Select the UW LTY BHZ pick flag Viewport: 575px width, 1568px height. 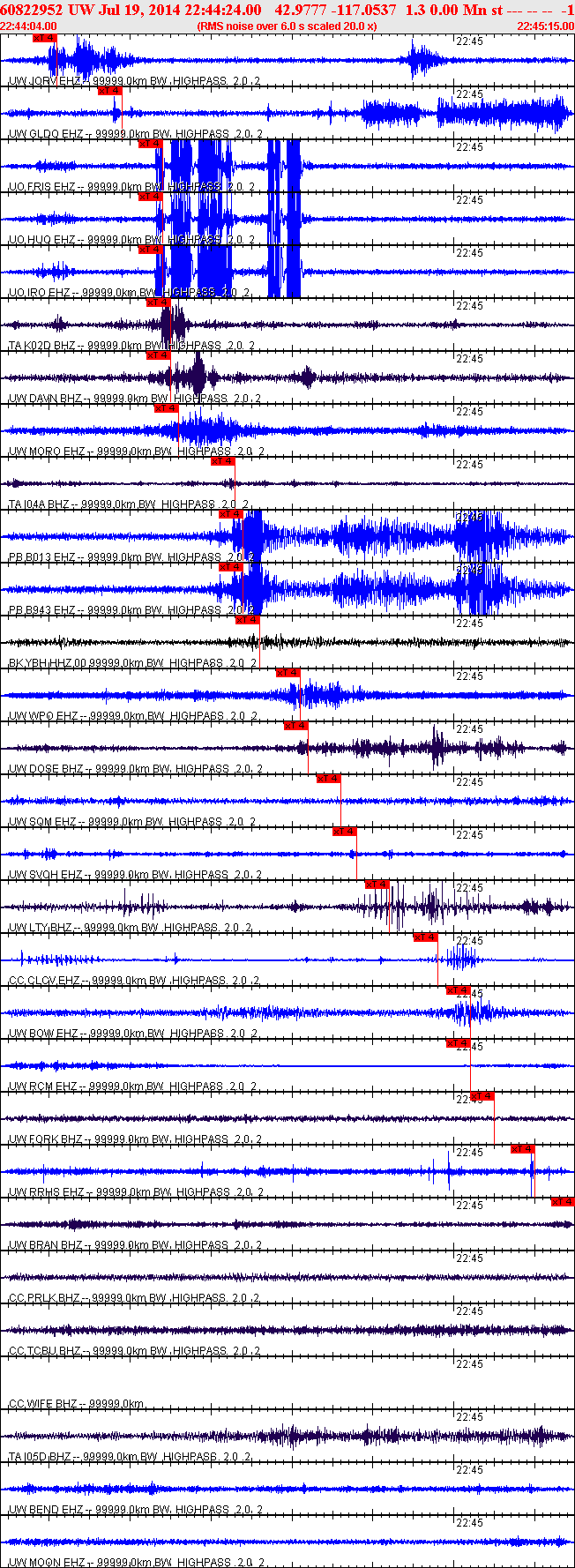[377, 885]
